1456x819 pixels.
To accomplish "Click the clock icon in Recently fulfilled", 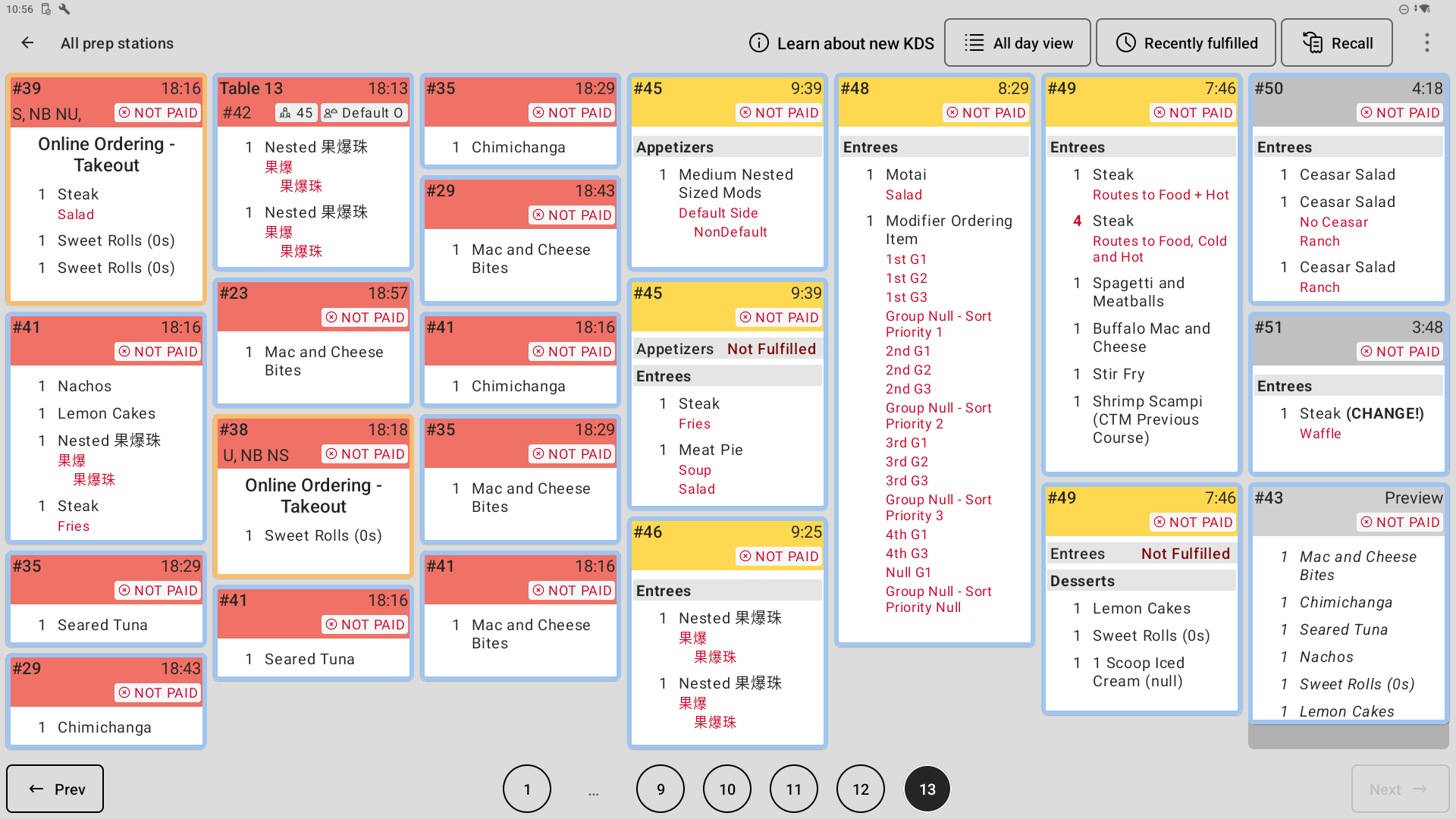I will click(x=1125, y=43).
